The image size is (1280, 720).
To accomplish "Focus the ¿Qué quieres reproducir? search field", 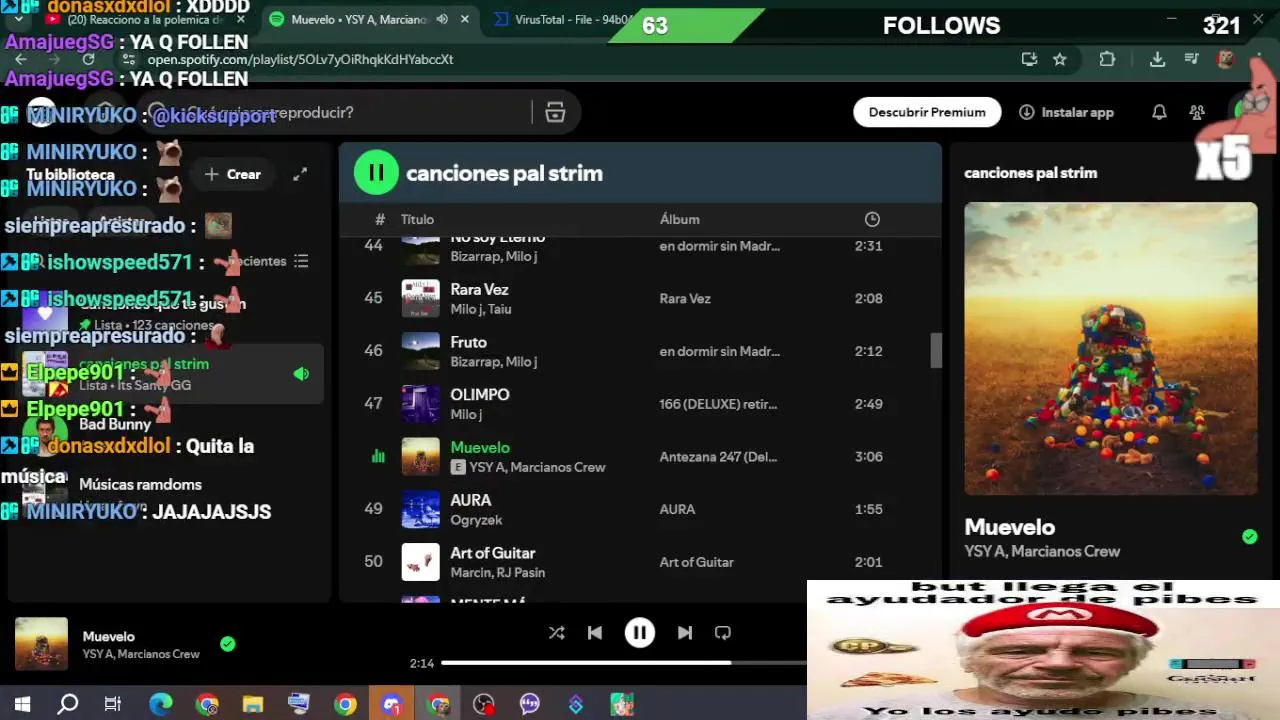I will pos(350,112).
